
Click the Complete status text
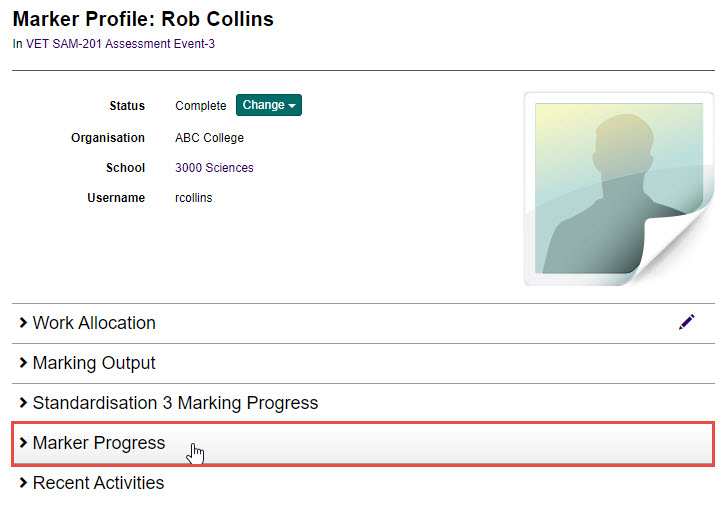[x=200, y=106]
